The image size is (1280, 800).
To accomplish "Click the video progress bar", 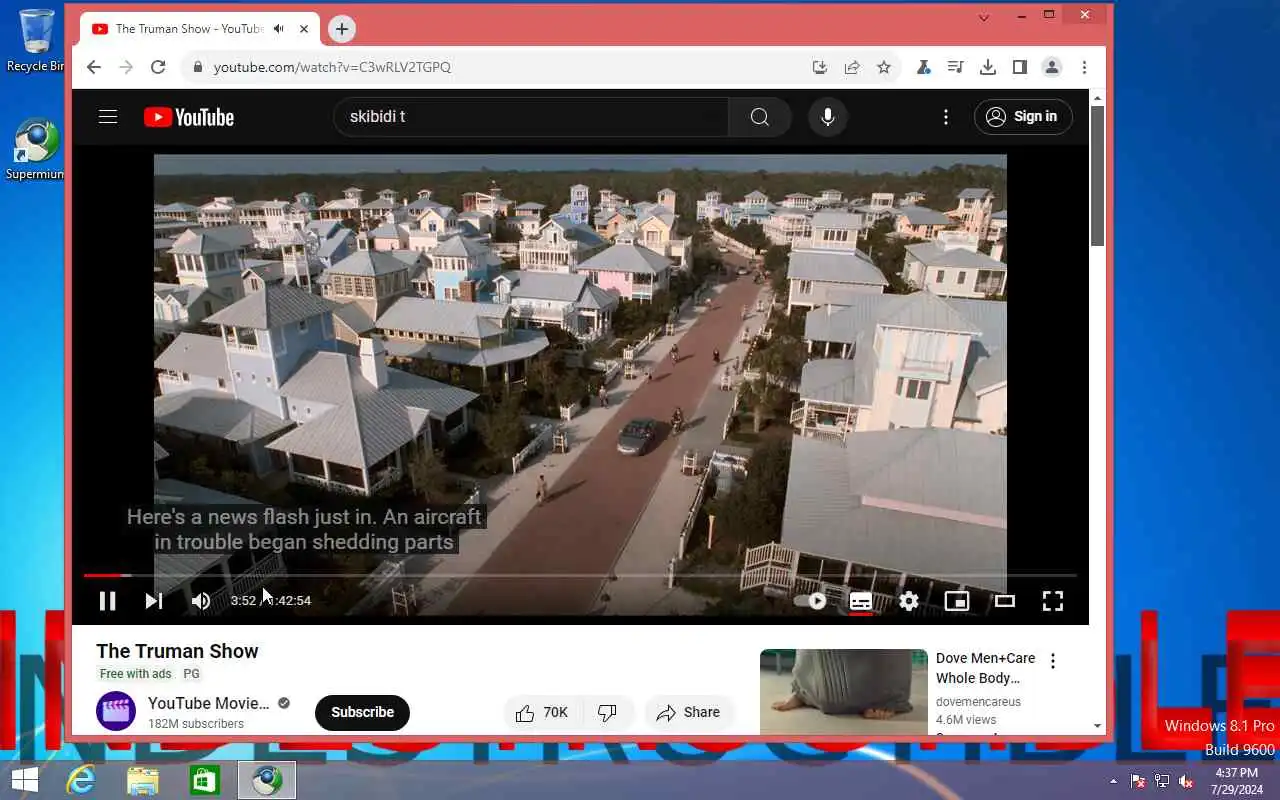I will pos(580,576).
